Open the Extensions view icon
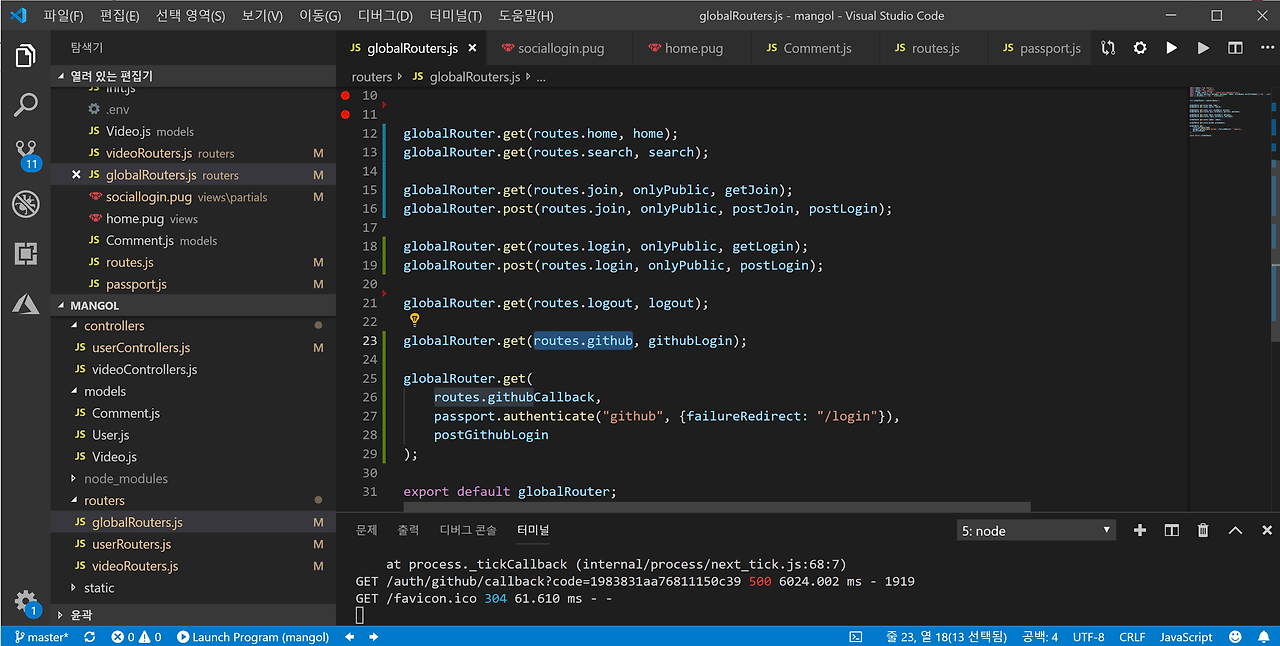 coord(25,253)
